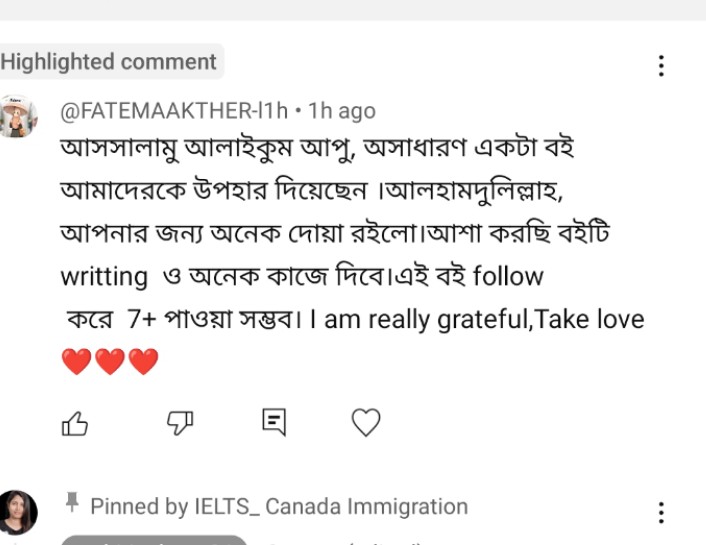Click the pin icon beside Pinned by

[x=72, y=504]
